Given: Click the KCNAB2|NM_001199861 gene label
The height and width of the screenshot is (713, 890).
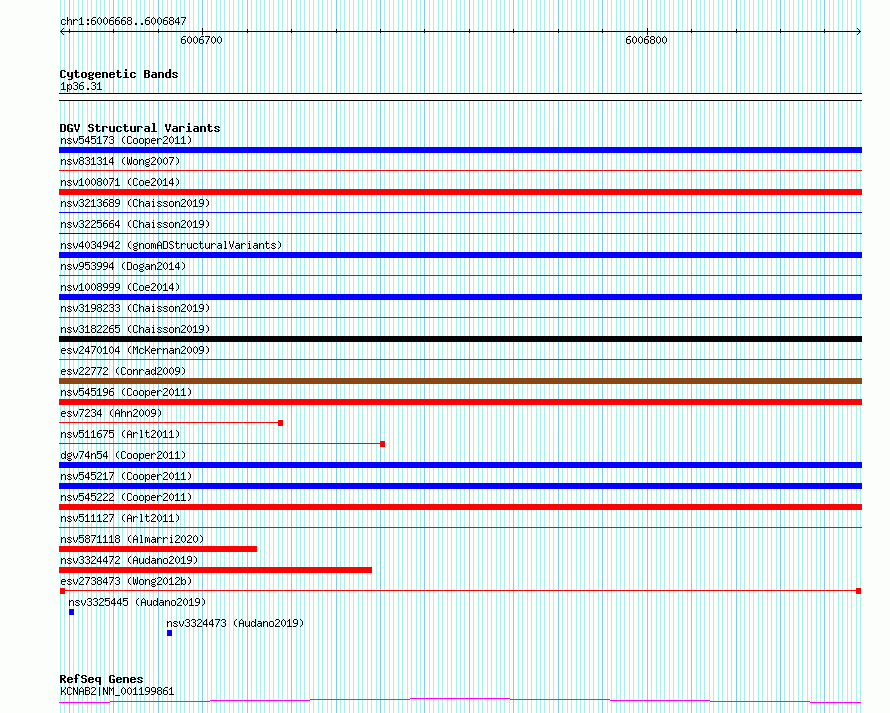Looking at the screenshot, I should (117, 691).
